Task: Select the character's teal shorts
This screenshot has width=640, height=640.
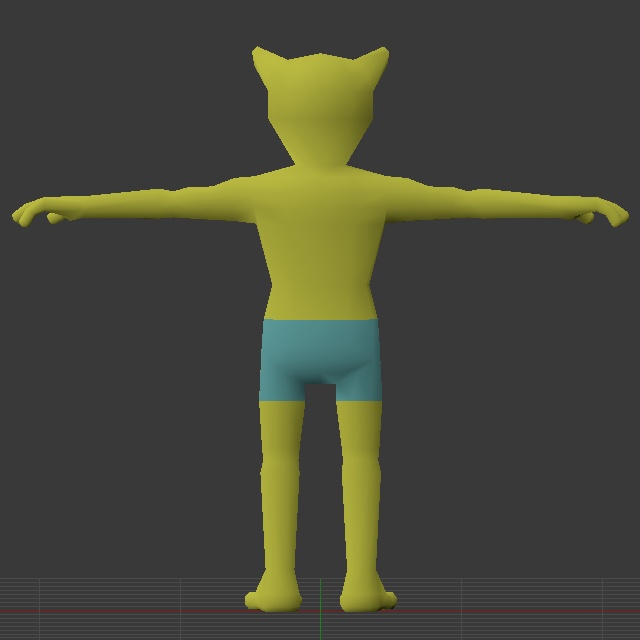Action: click(321, 359)
